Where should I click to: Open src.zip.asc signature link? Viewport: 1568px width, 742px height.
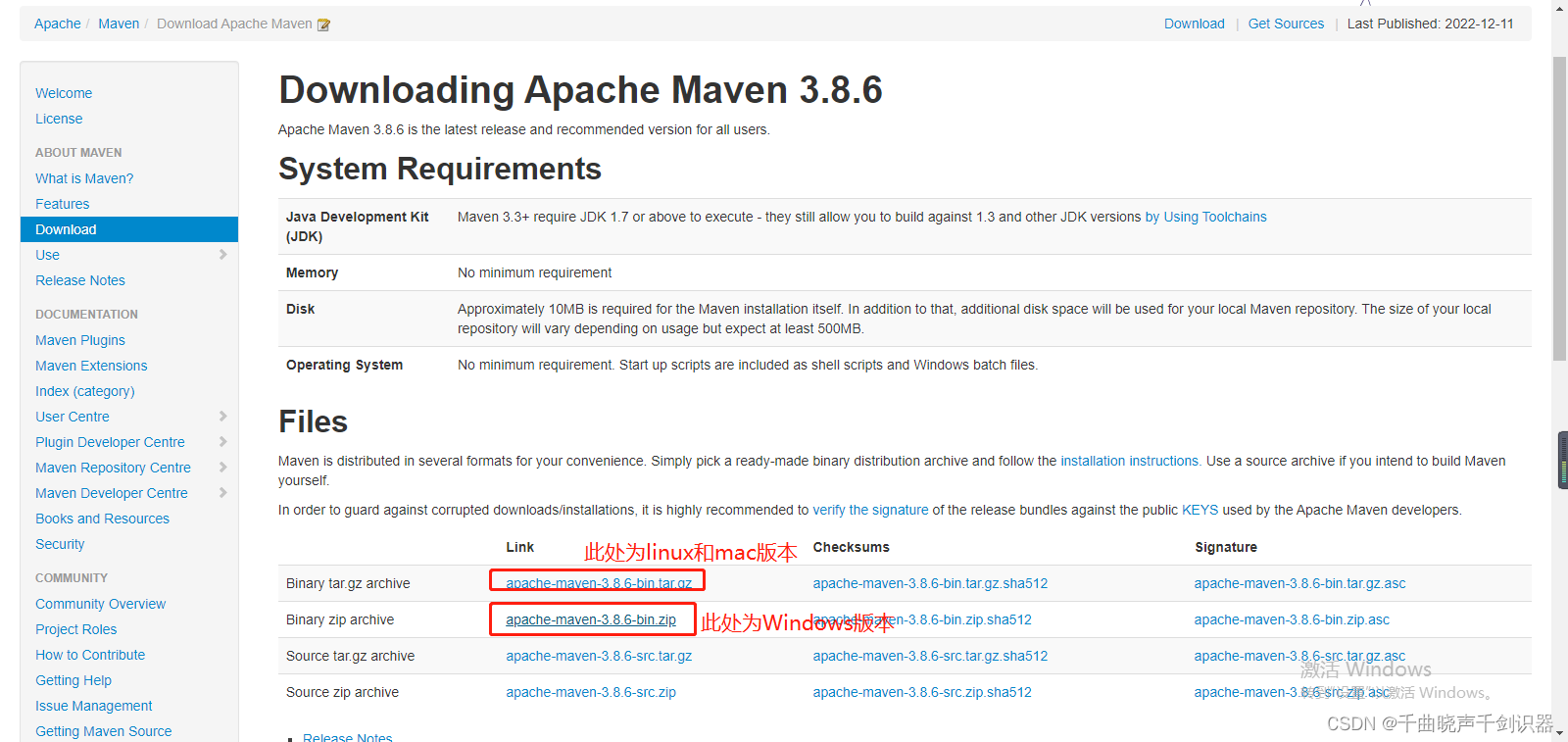(x=1292, y=692)
